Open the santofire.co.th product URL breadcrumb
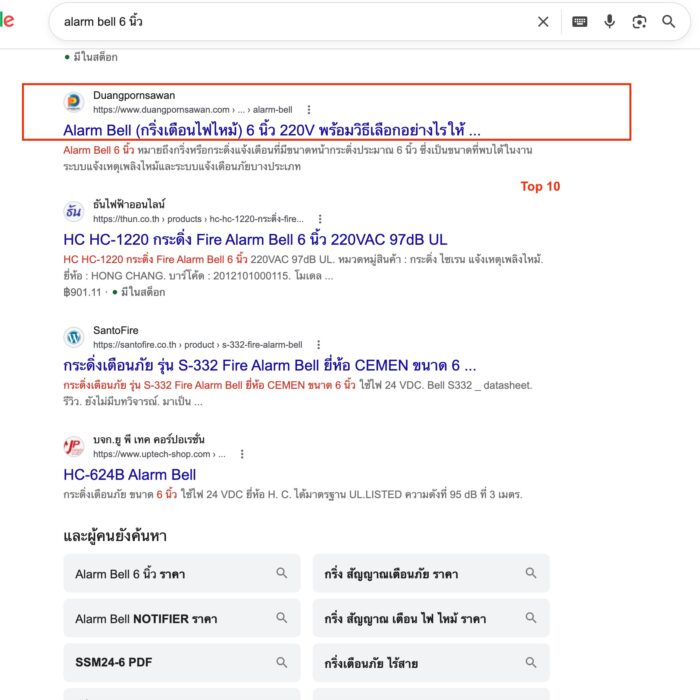The width and height of the screenshot is (700, 700). coord(197,345)
